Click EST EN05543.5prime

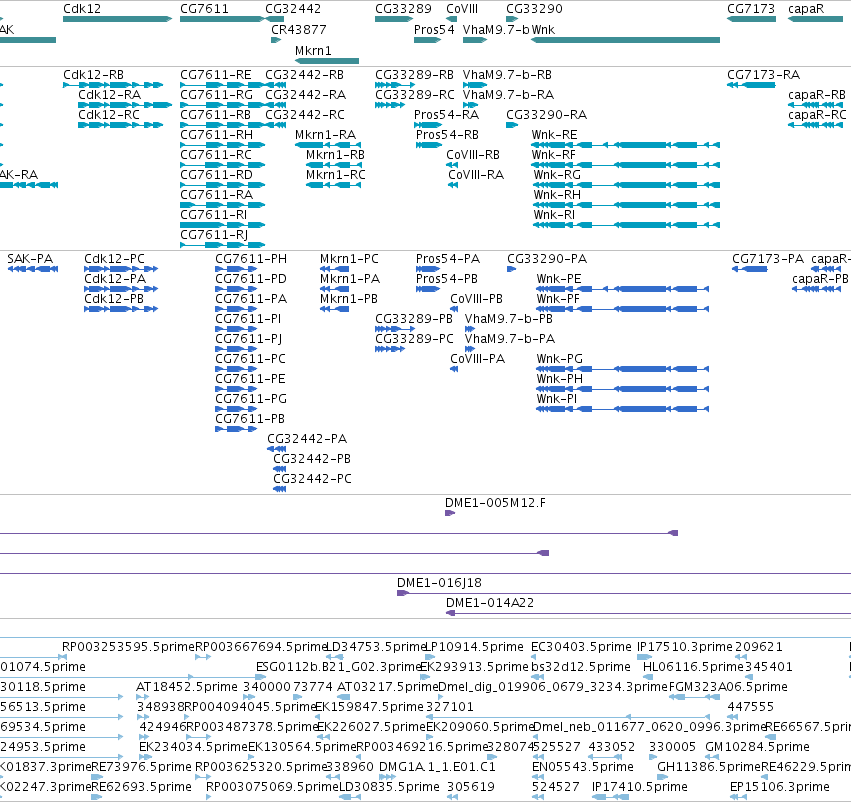583,766
